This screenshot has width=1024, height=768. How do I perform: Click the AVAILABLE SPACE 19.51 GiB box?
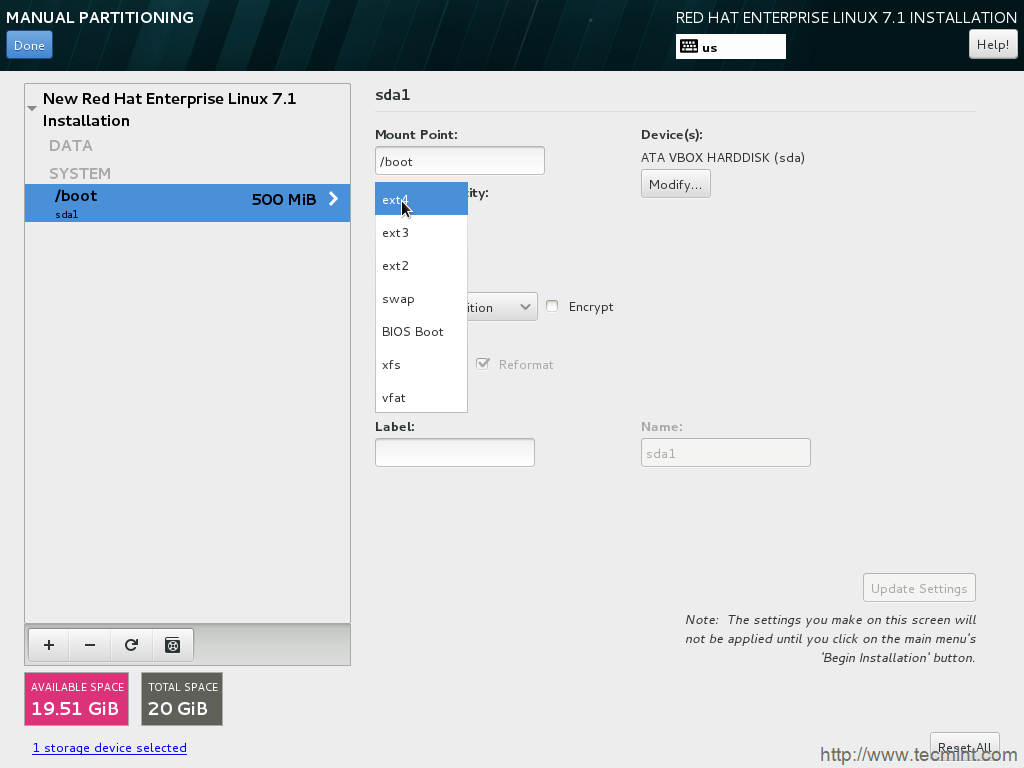click(x=76, y=699)
